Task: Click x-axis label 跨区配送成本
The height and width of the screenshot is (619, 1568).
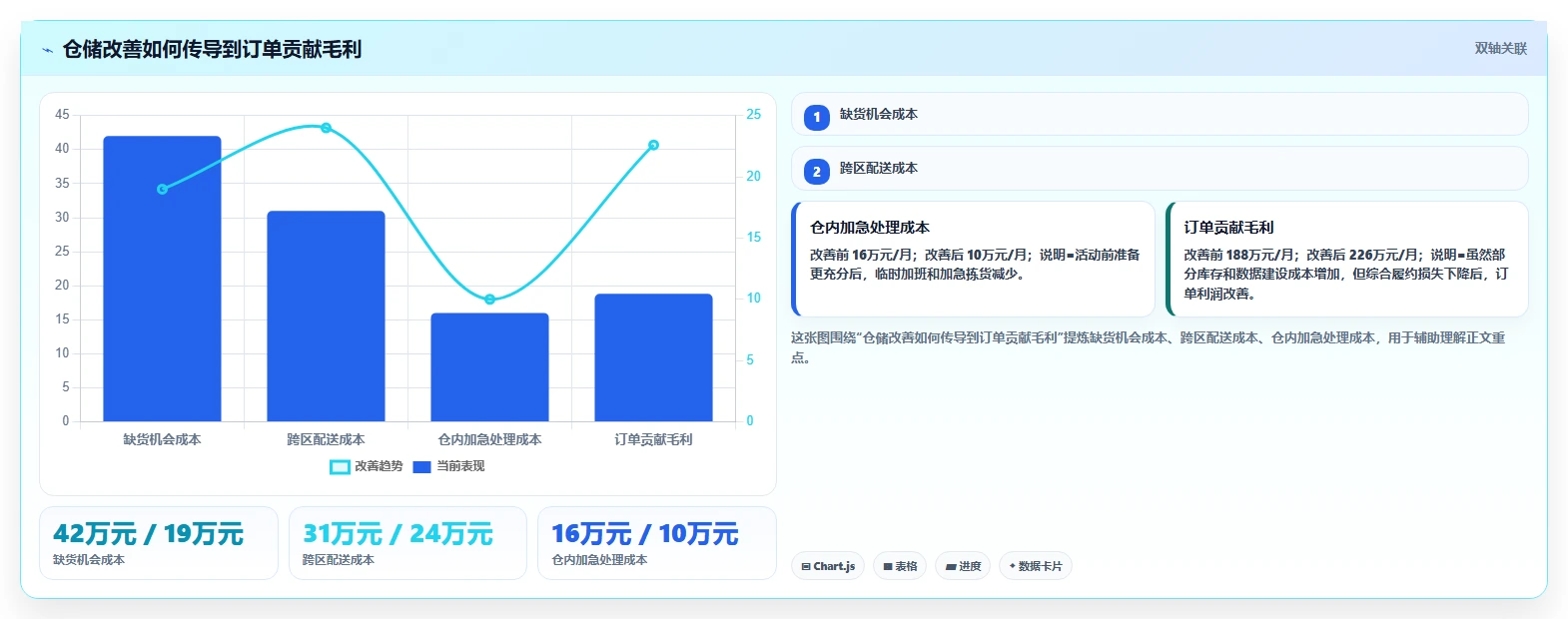Action: 326,439
